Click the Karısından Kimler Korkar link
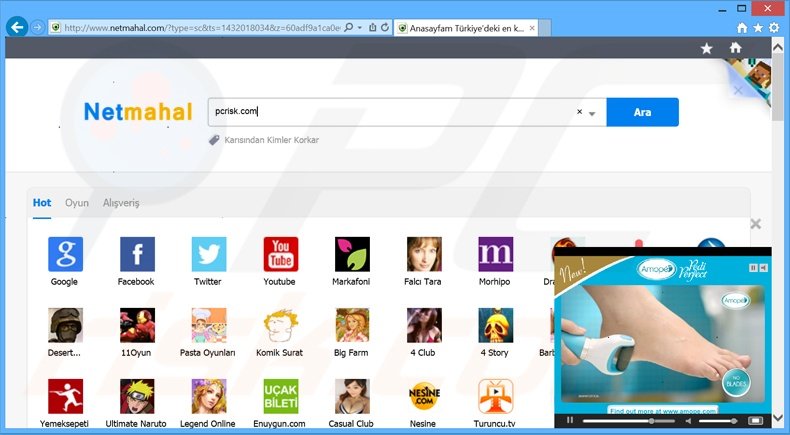The height and width of the screenshot is (435, 790). pyautogui.click(x=271, y=140)
